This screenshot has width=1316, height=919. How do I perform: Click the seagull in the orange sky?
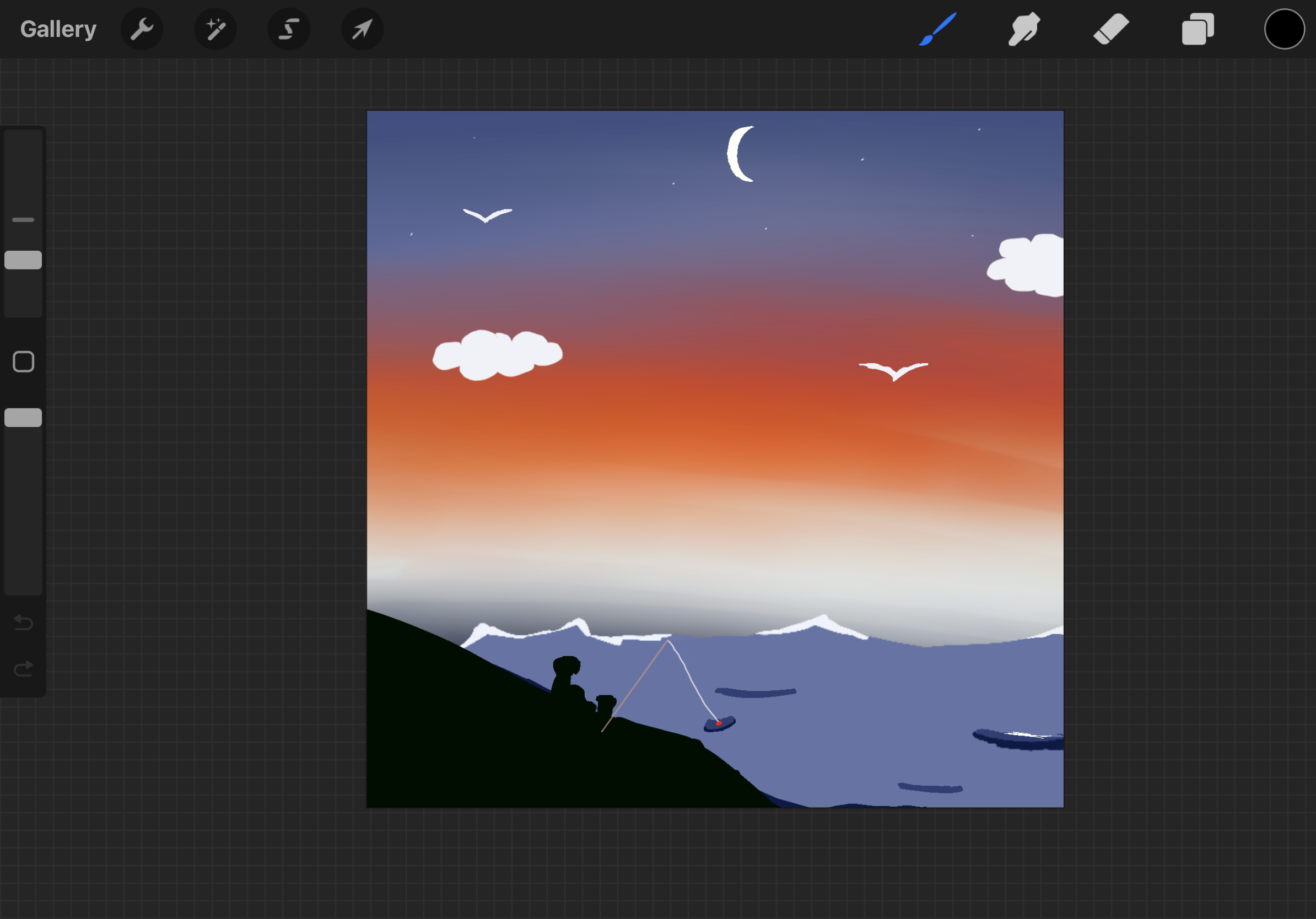(893, 370)
